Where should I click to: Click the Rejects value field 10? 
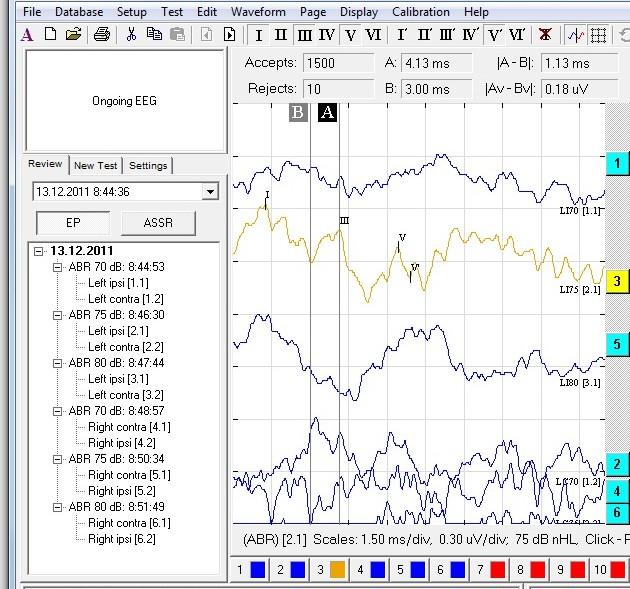(338, 89)
